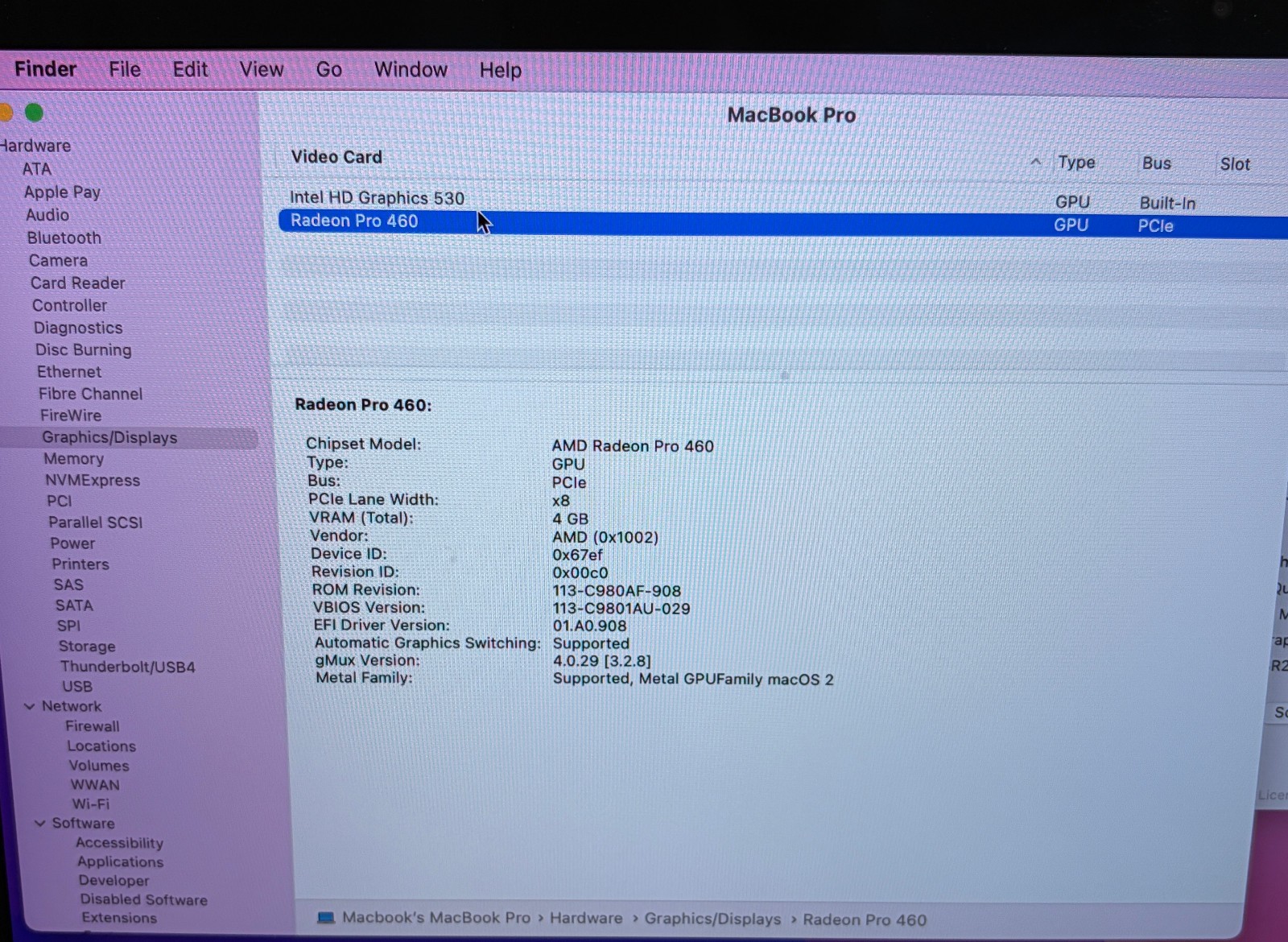Screen dimensions: 1288x942
Task: Sort by the Bus column header
Action: pyautogui.click(x=1156, y=163)
